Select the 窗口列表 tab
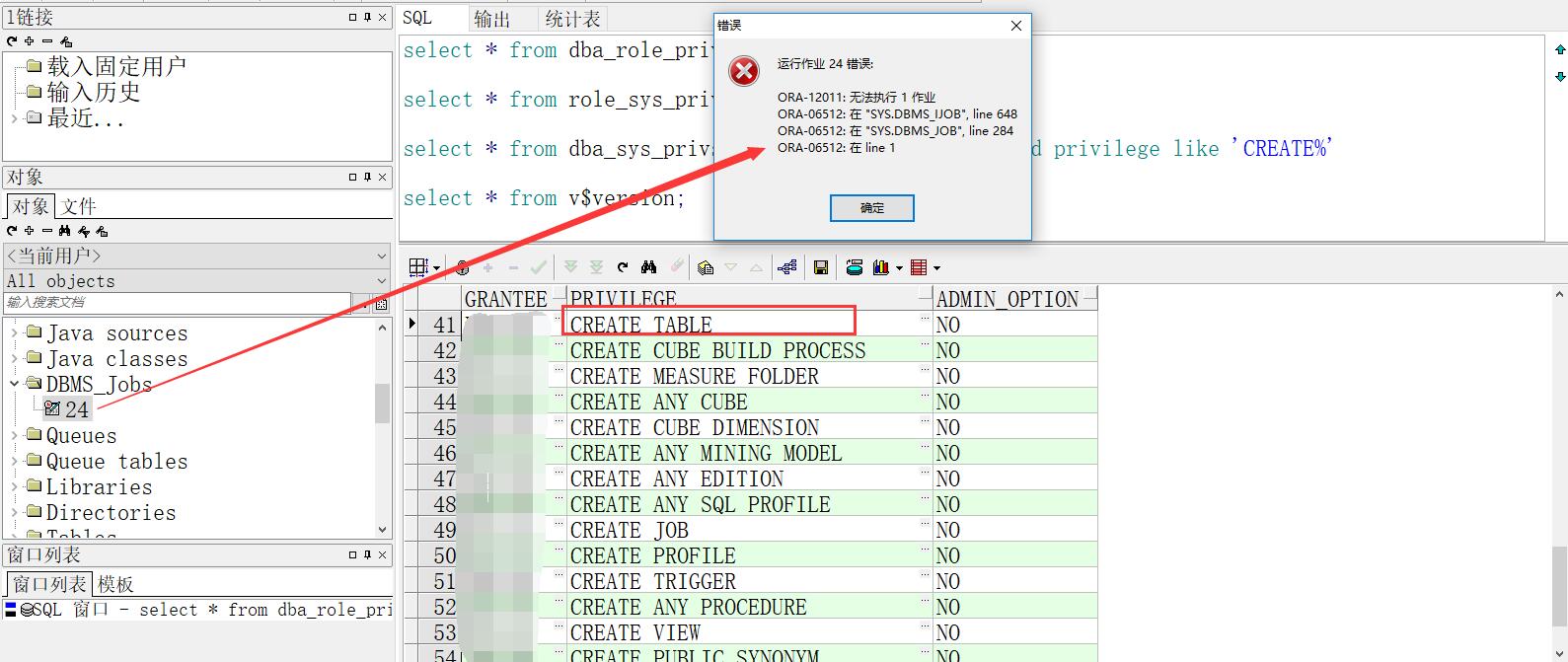The width and height of the screenshot is (1568, 662). pyautogui.click(x=49, y=584)
